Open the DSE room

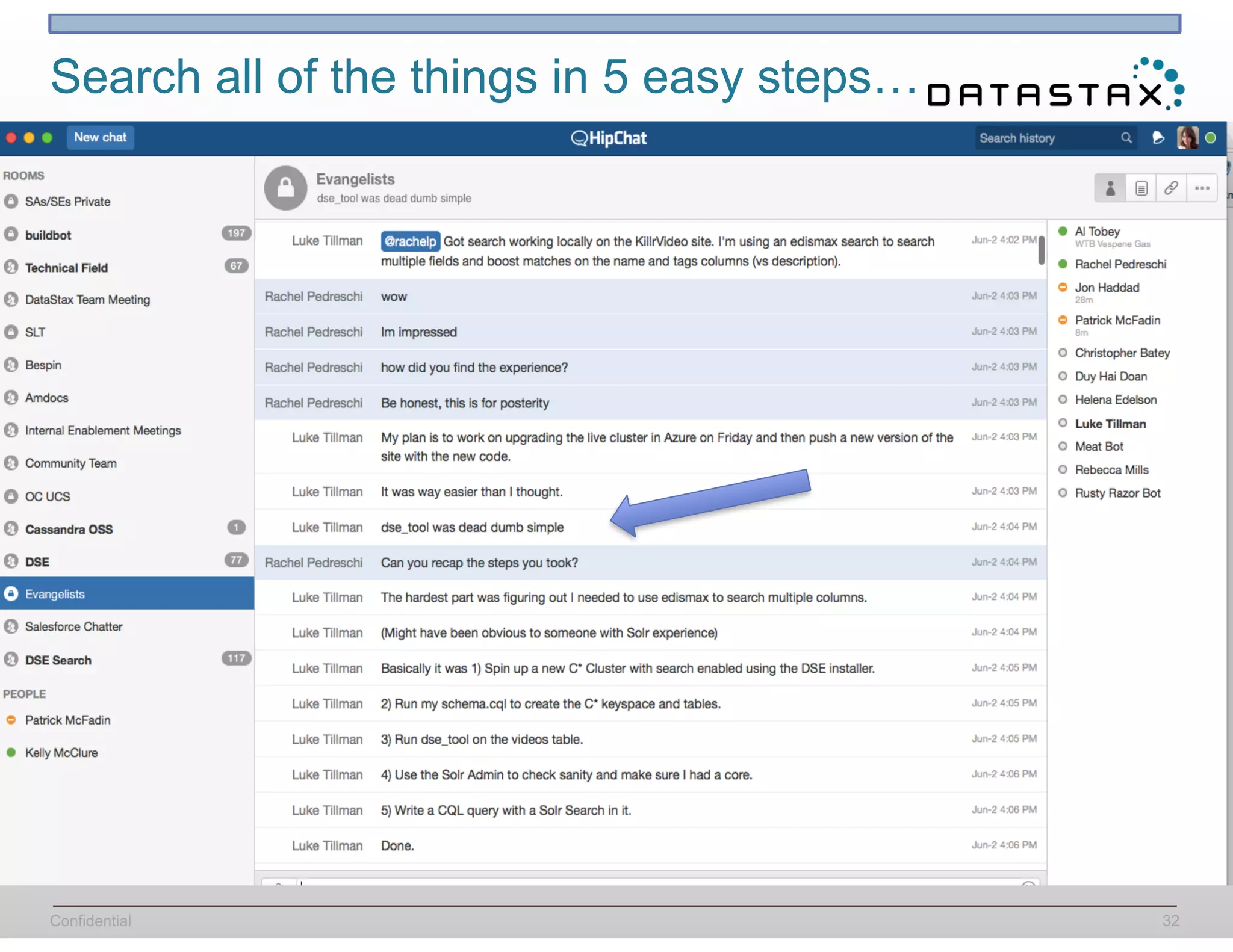127,561
